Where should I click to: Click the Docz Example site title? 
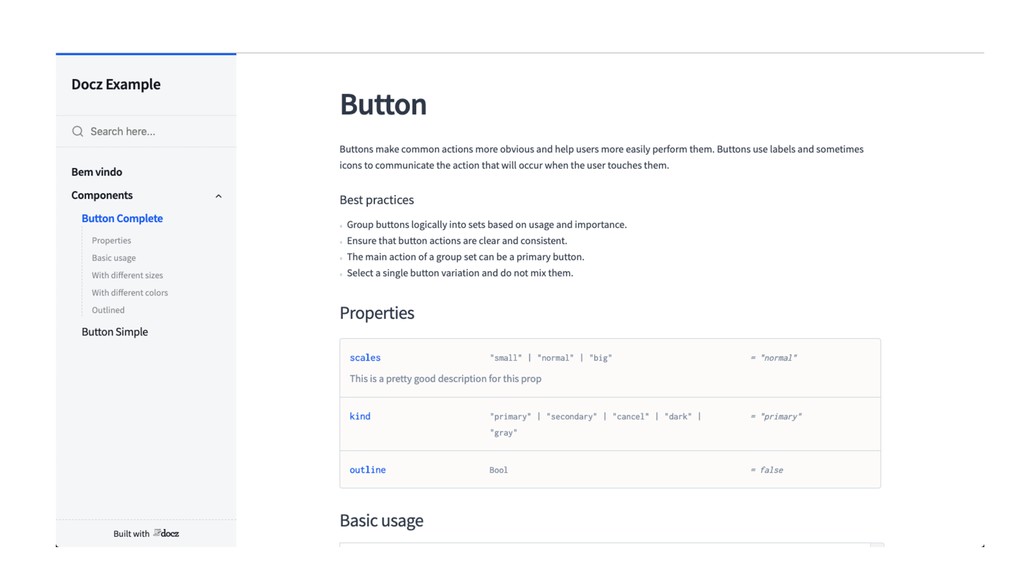(116, 84)
